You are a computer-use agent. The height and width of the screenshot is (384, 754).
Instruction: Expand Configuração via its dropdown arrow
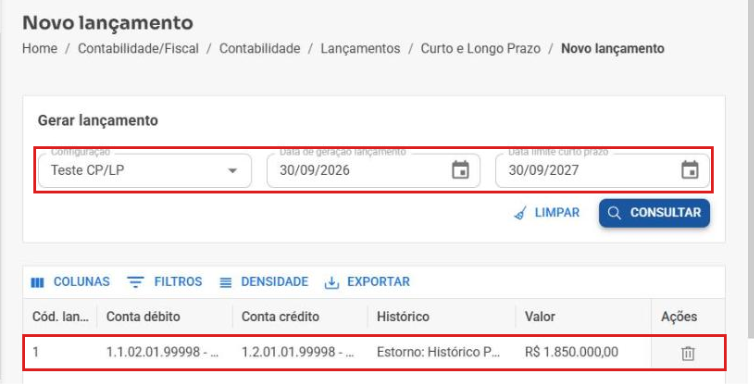233,171
